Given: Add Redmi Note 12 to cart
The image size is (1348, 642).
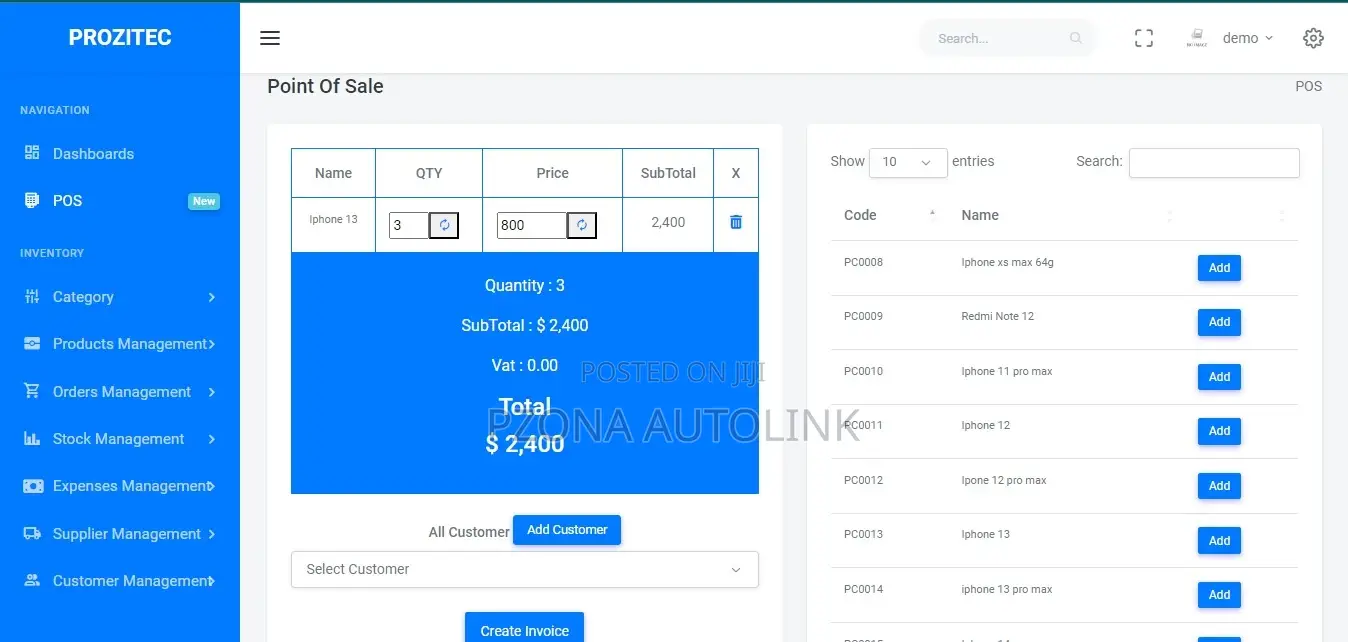Looking at the screenshot, I should point(1219,322).
